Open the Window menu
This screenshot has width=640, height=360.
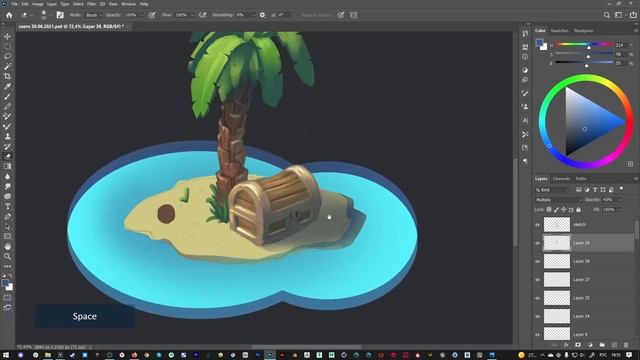tap(128, 4)
